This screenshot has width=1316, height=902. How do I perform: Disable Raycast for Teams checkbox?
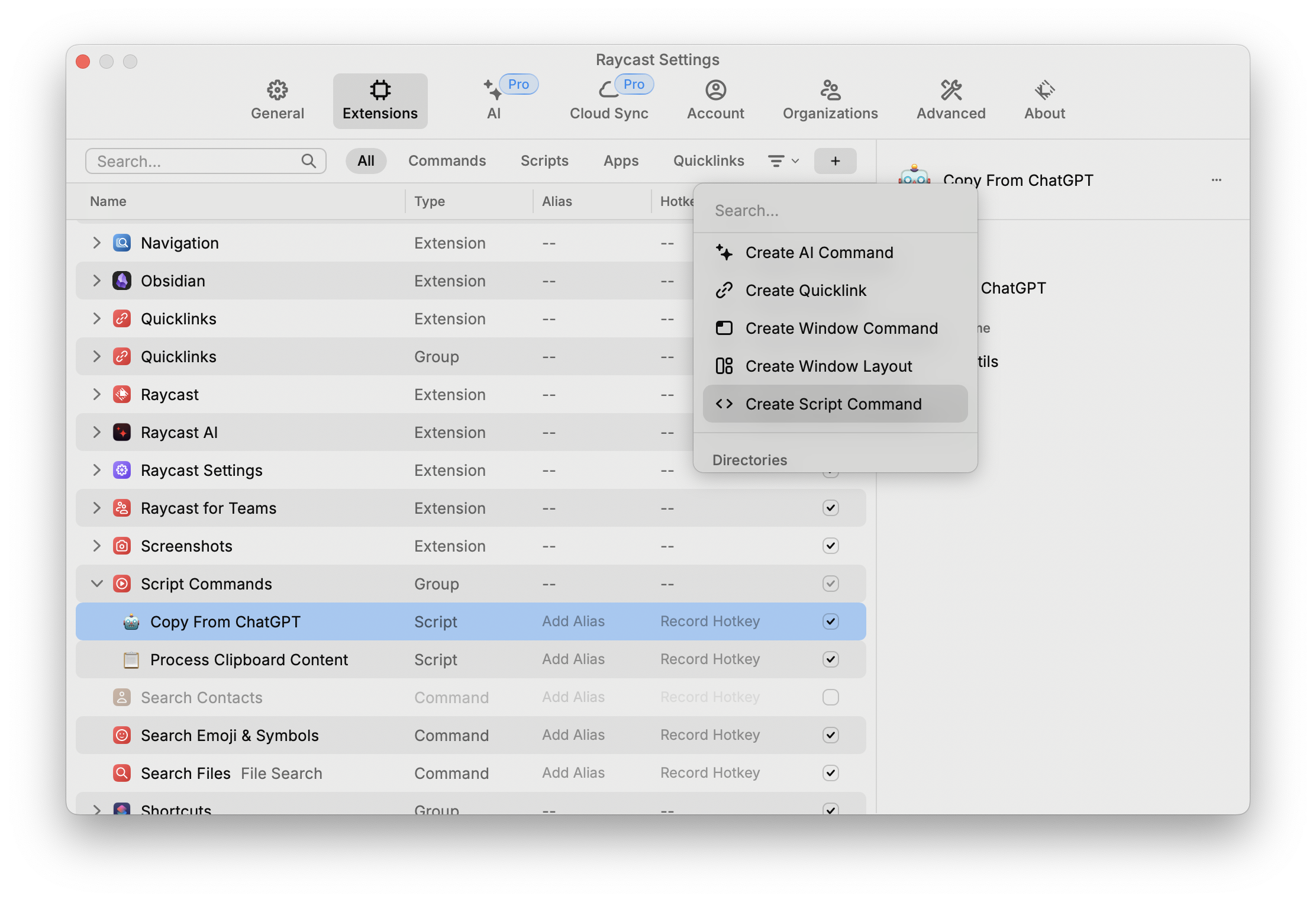pos(831,508)
